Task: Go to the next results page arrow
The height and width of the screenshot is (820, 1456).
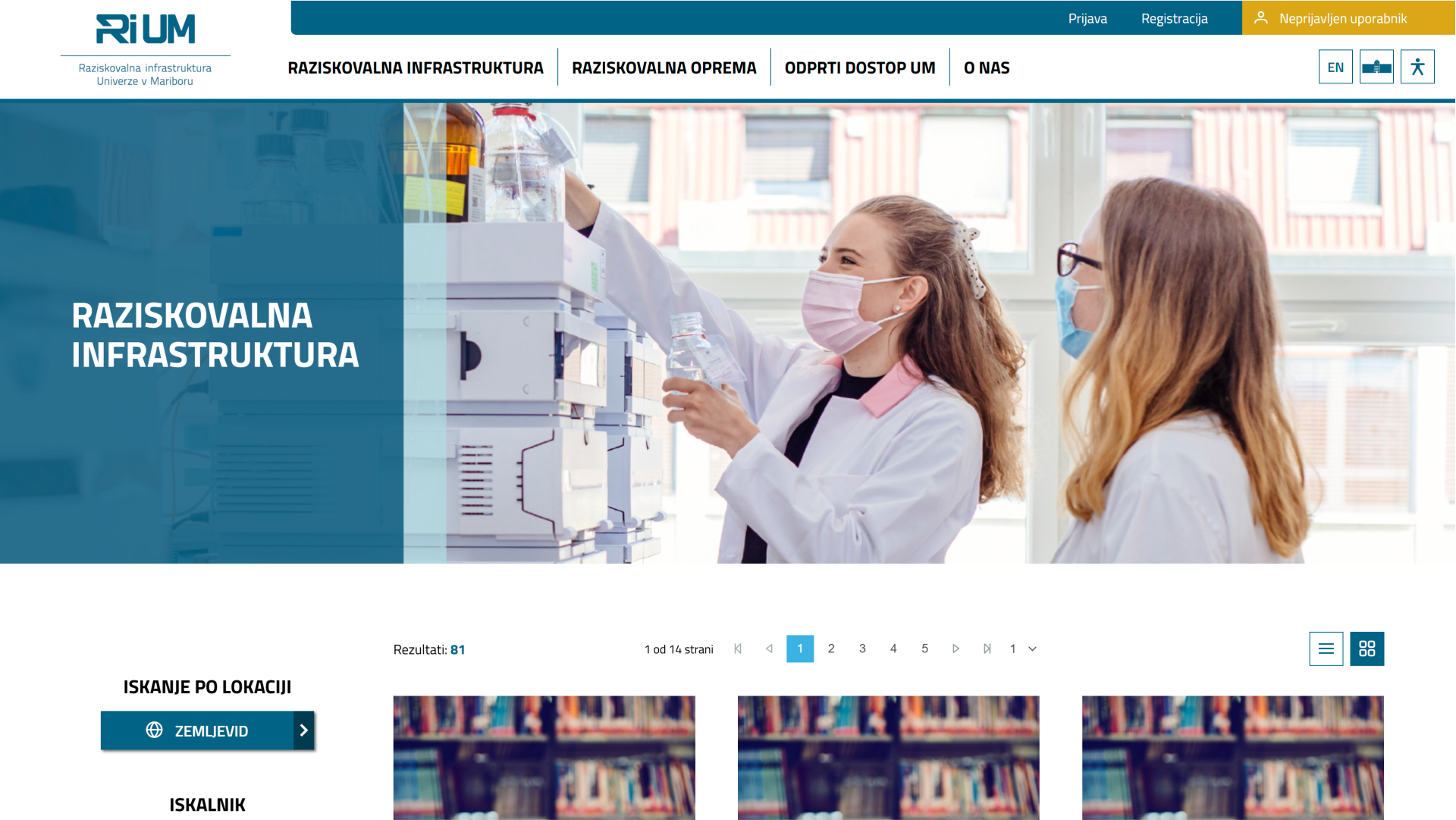Action: 955,649
